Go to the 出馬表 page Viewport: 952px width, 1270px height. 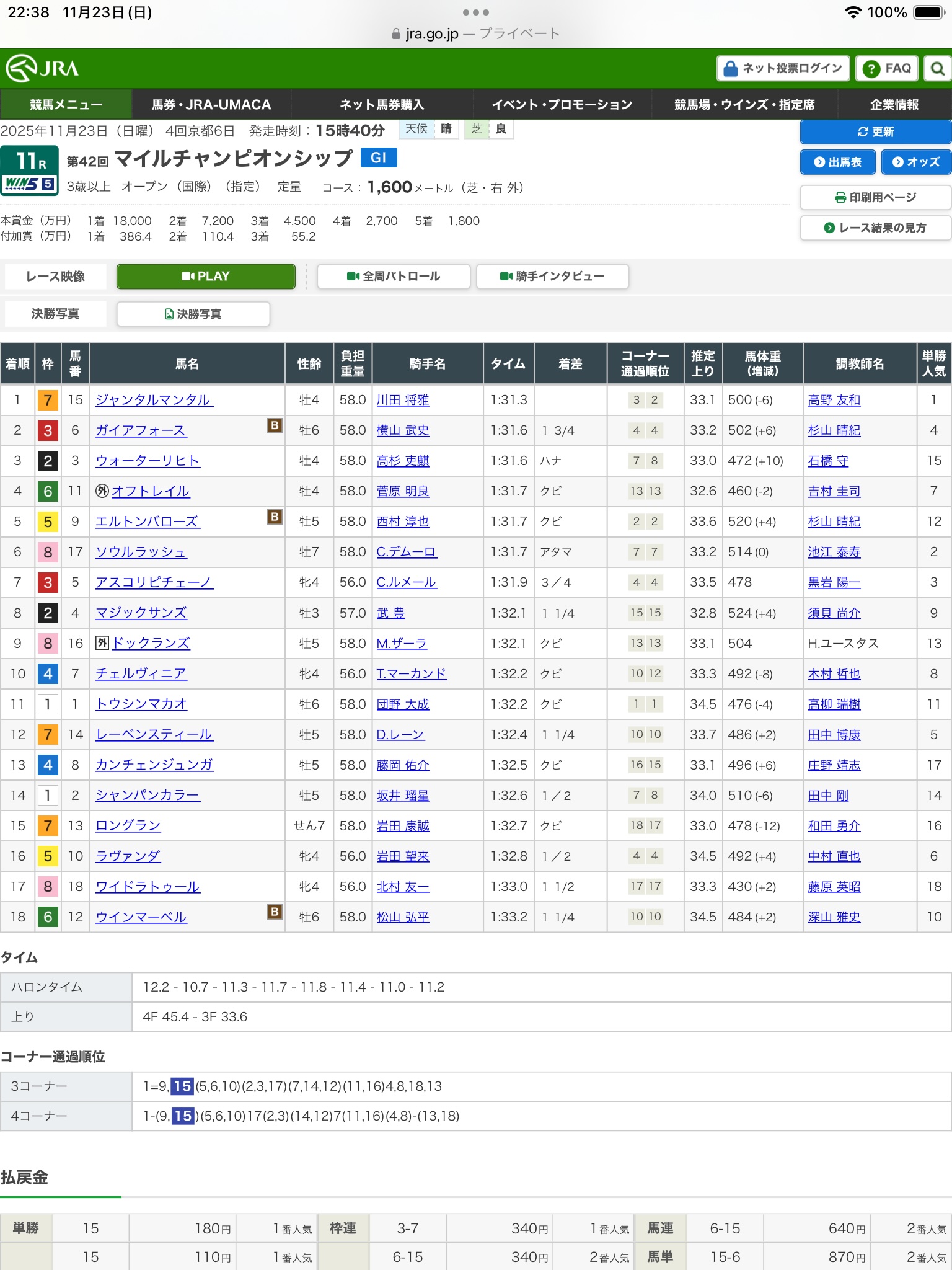click(x=838, y=162)
